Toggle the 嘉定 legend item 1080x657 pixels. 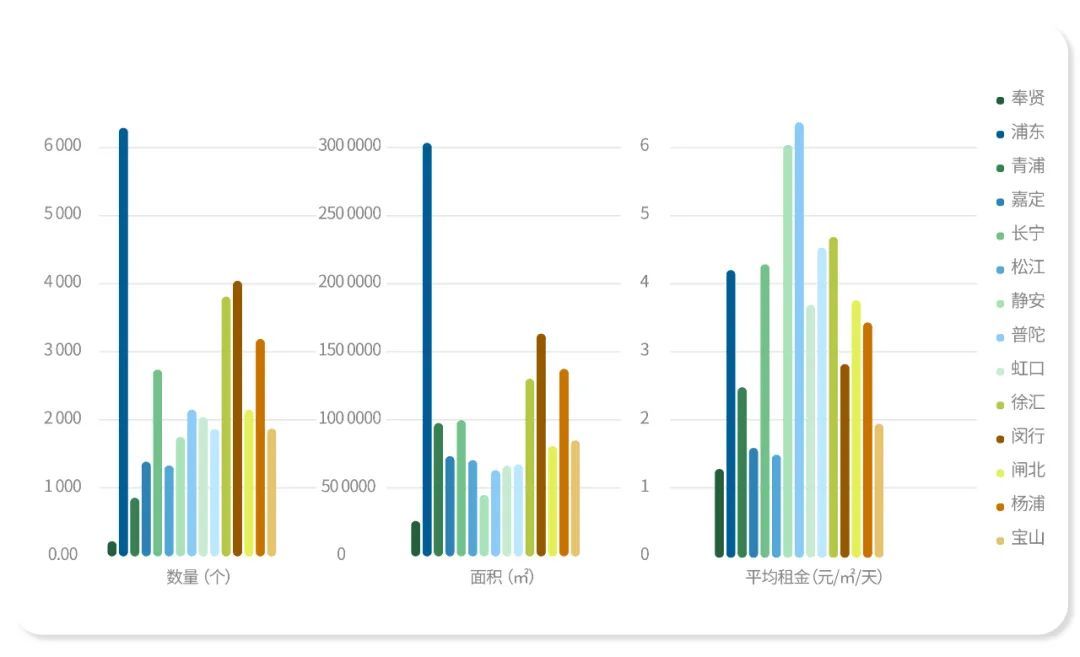click(x=1020, y=200)
